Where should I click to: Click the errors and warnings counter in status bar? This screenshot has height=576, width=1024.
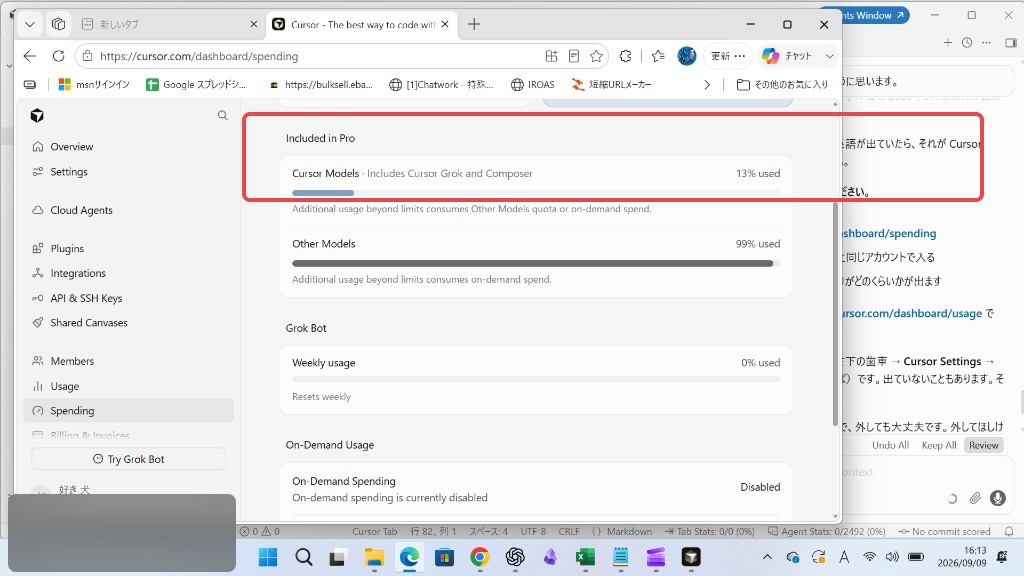pyautogui.click(x=260, y=532)
